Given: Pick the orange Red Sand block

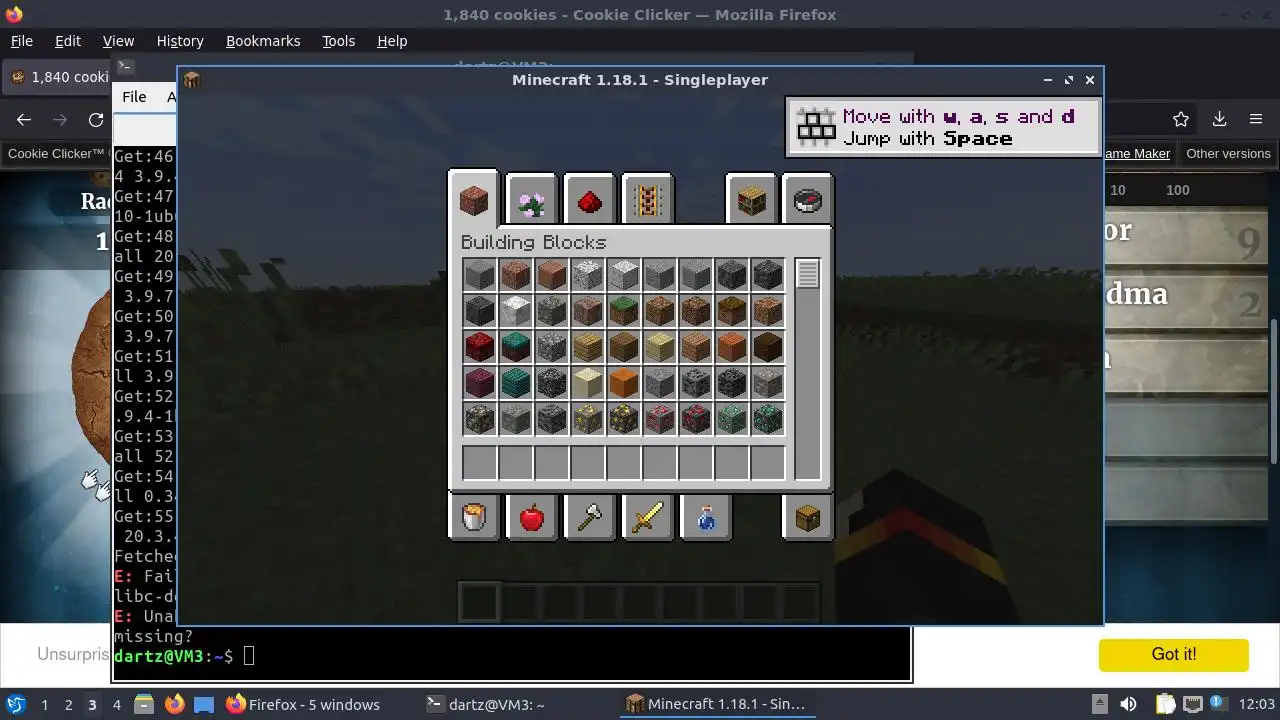Looking at the screenshot, I should [623, 383].
